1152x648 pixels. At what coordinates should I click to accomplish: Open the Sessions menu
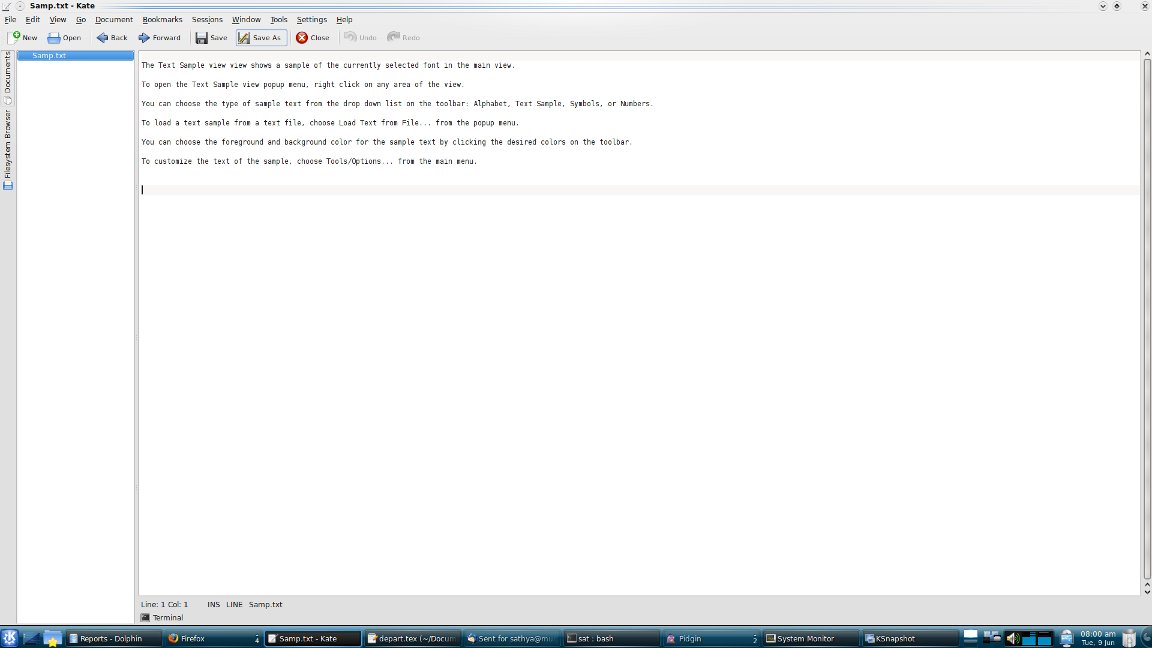tap(207, 19)
